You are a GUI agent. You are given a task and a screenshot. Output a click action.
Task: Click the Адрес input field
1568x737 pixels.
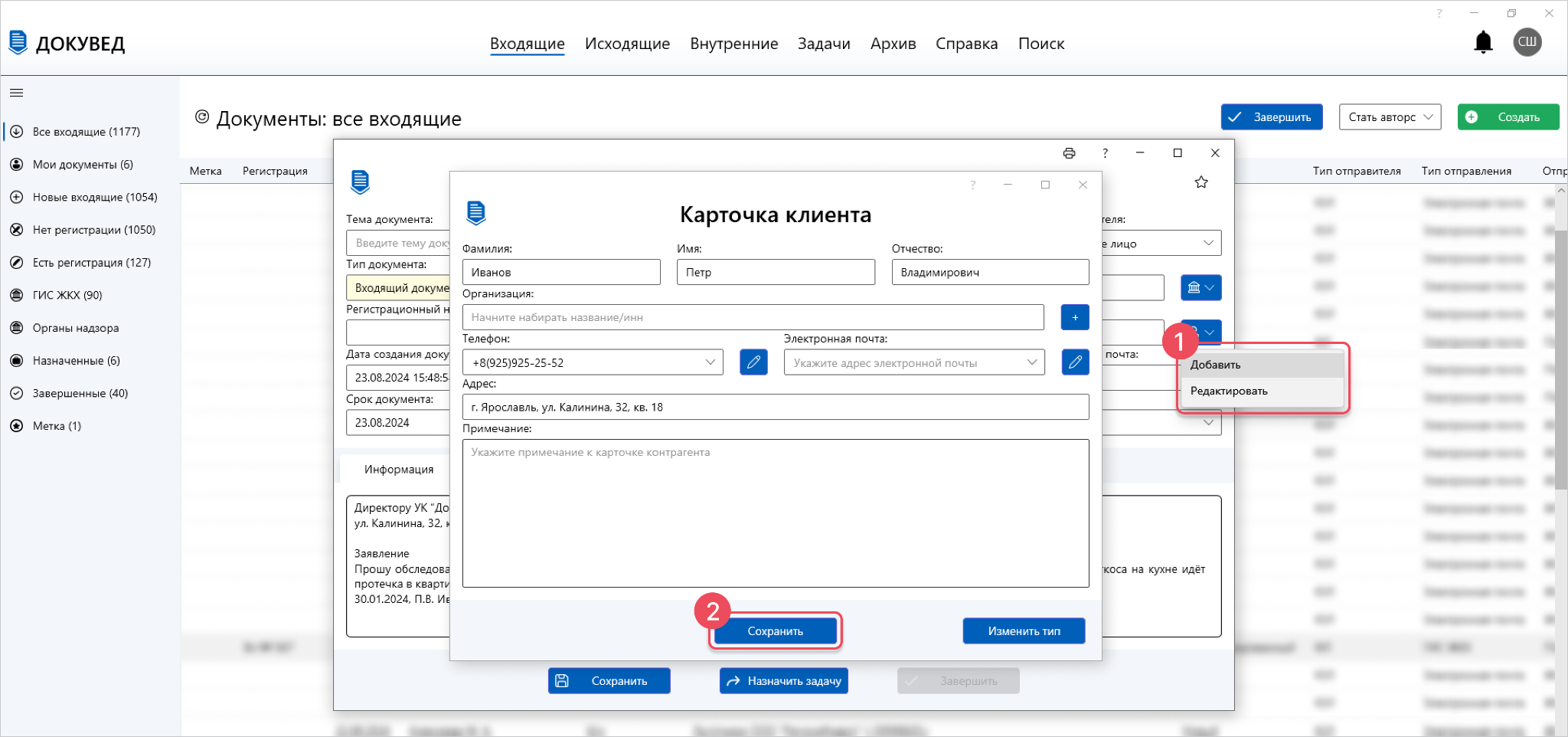(x=776, y=407)
